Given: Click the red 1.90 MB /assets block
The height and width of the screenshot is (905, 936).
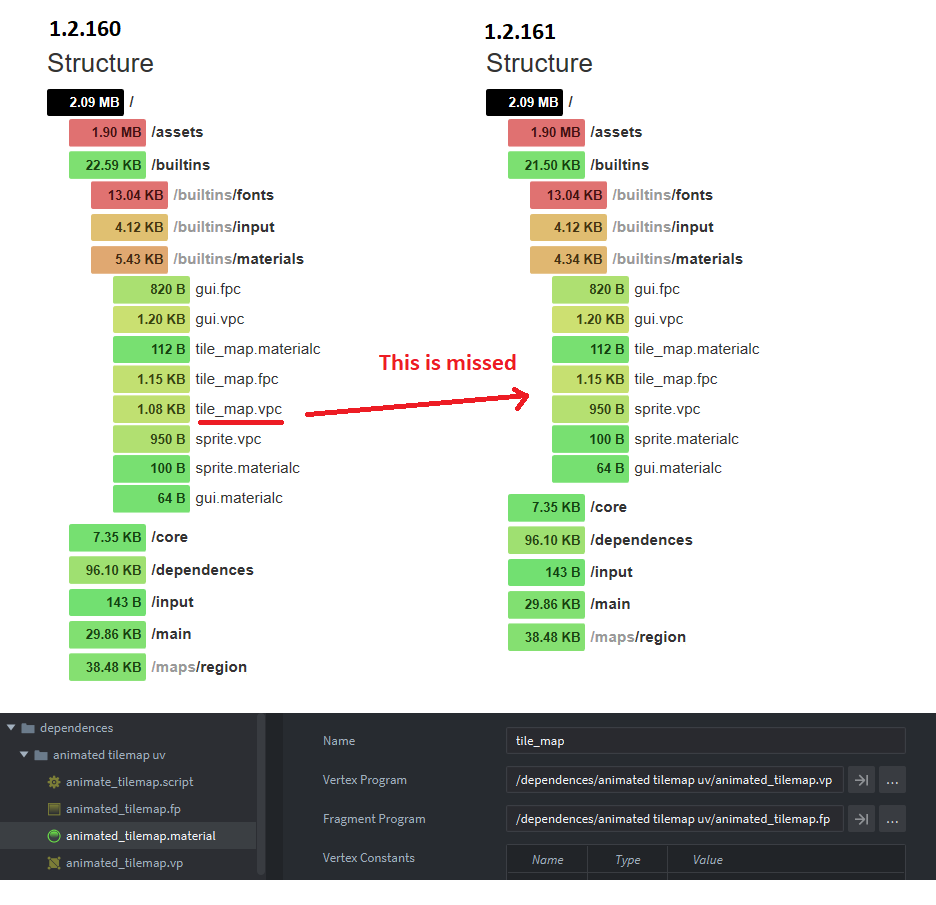Looking at the screenshot, I should pyautogui.click(x=107, y=132).
